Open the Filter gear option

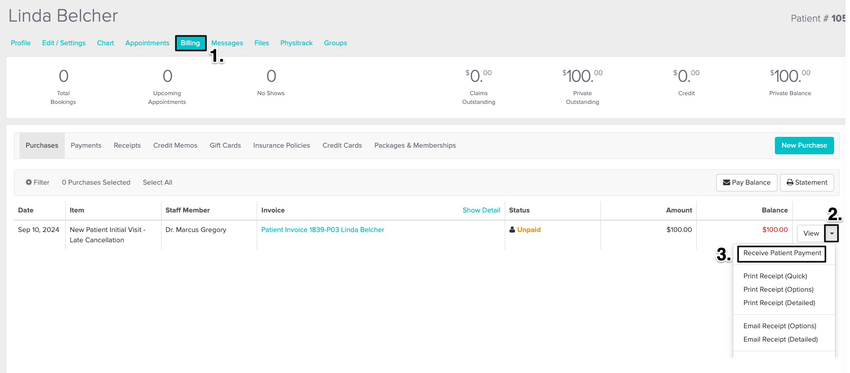tap(37, 182)
